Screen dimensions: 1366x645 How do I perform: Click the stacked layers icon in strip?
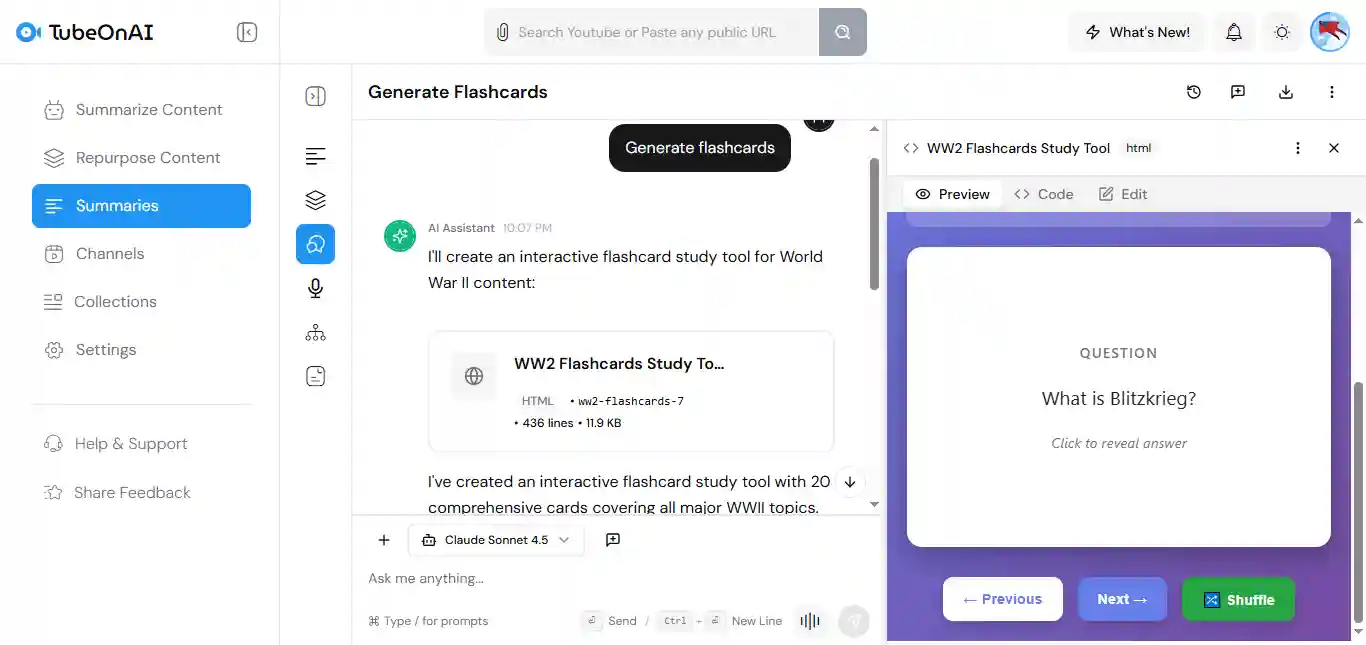pyautogui.click(x=315, y=200)
